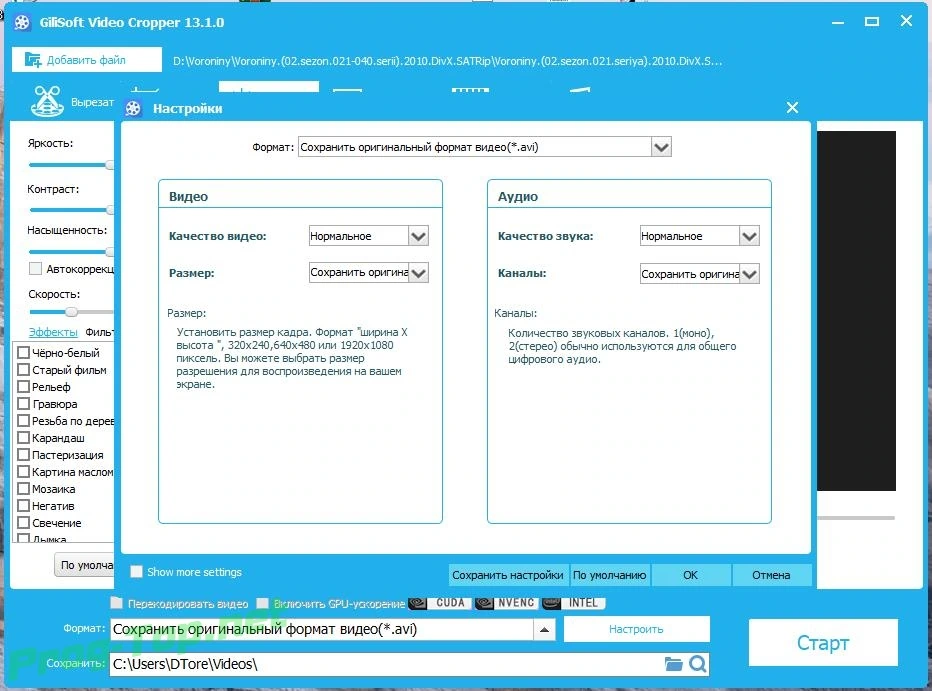This screenshot has width=932, height=691.
Task: Click the browse folder icon in Сохранить field
Action: pos(673,663)
